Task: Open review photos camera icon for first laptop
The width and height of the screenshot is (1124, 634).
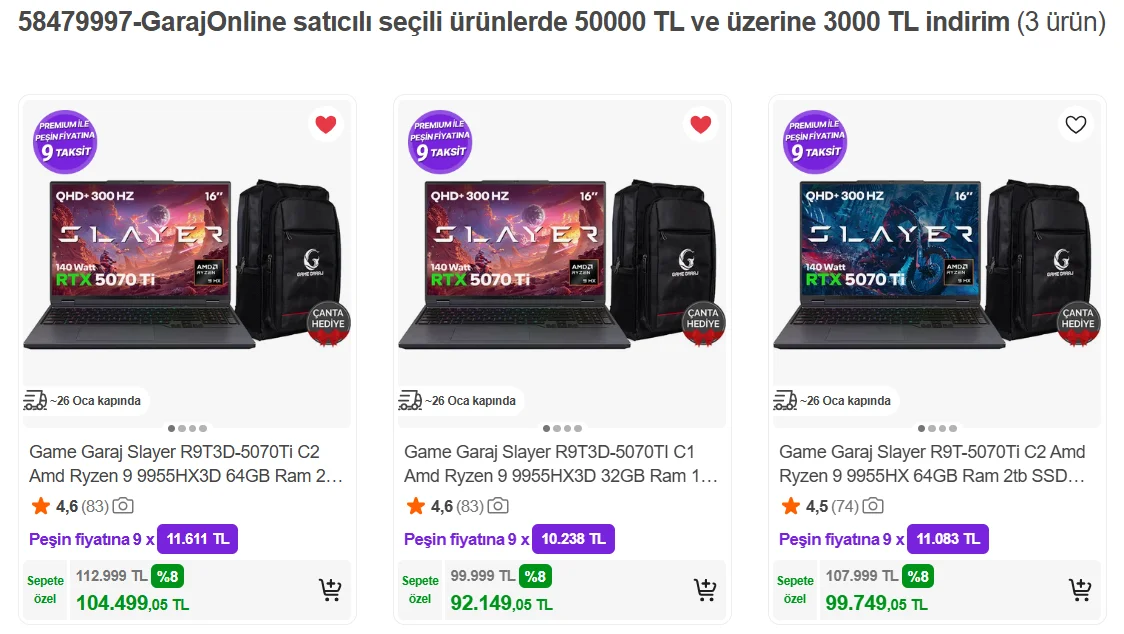Action: [x=123, y=506]
